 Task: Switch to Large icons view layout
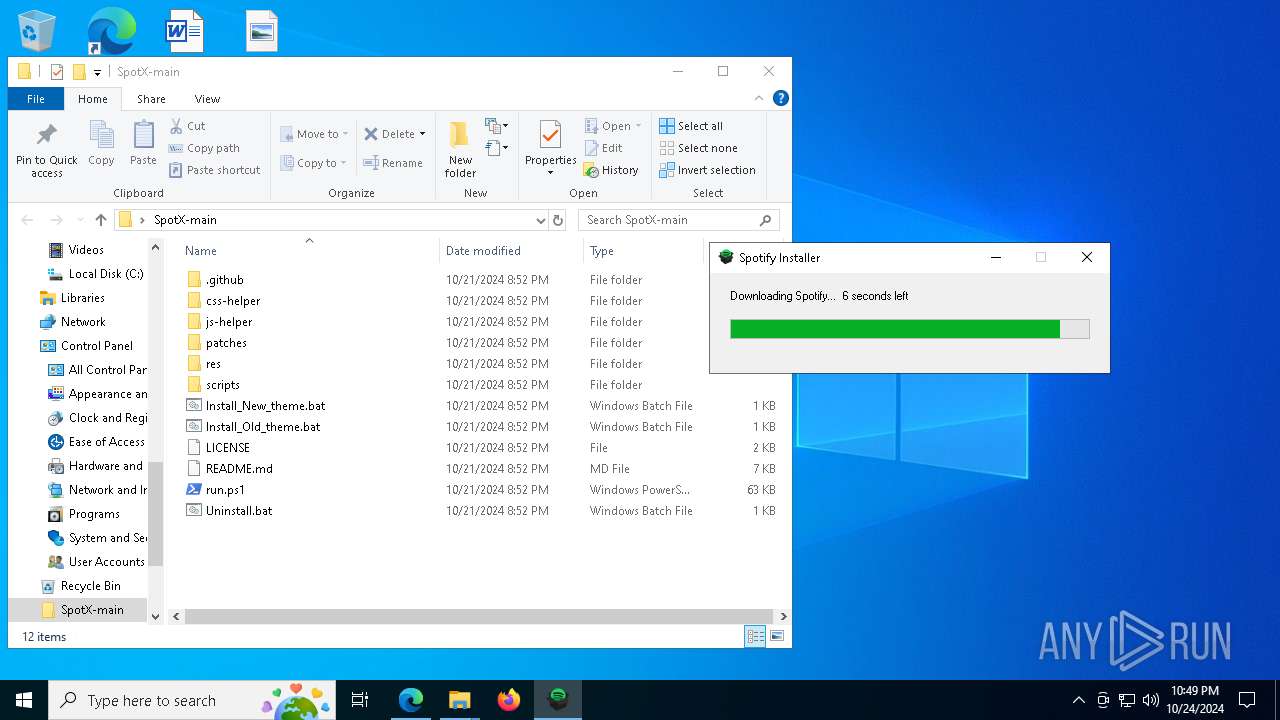(777, 636)
